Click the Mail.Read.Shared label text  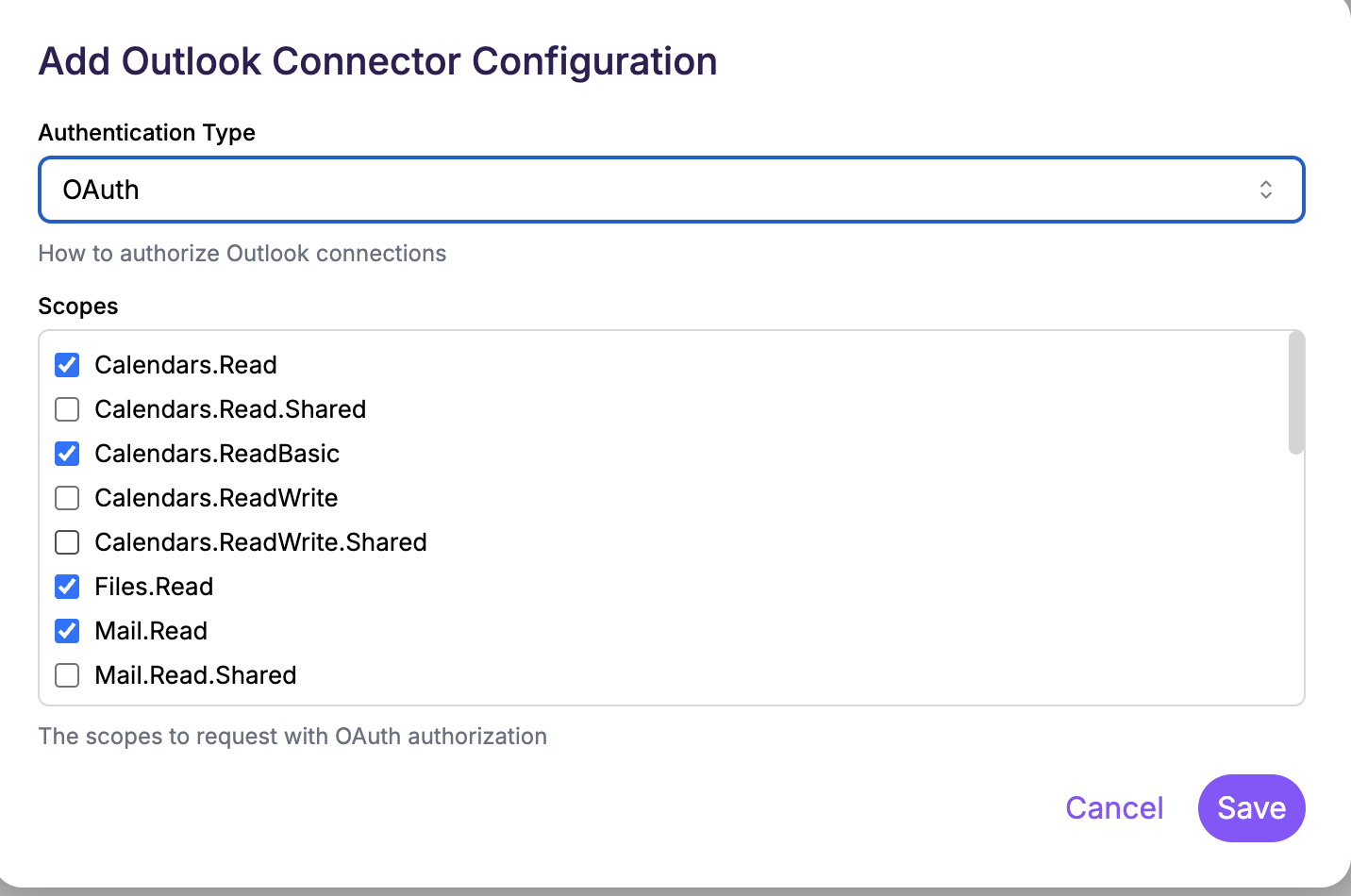coord(195,675)
